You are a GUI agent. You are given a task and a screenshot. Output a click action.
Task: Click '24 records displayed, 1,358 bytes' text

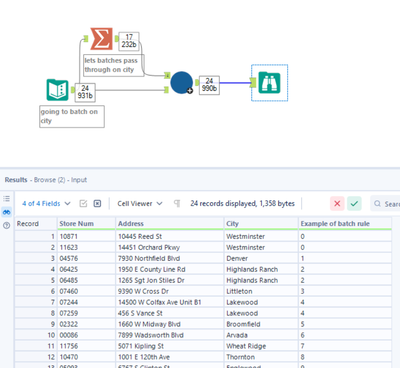(x=242, y=203)
